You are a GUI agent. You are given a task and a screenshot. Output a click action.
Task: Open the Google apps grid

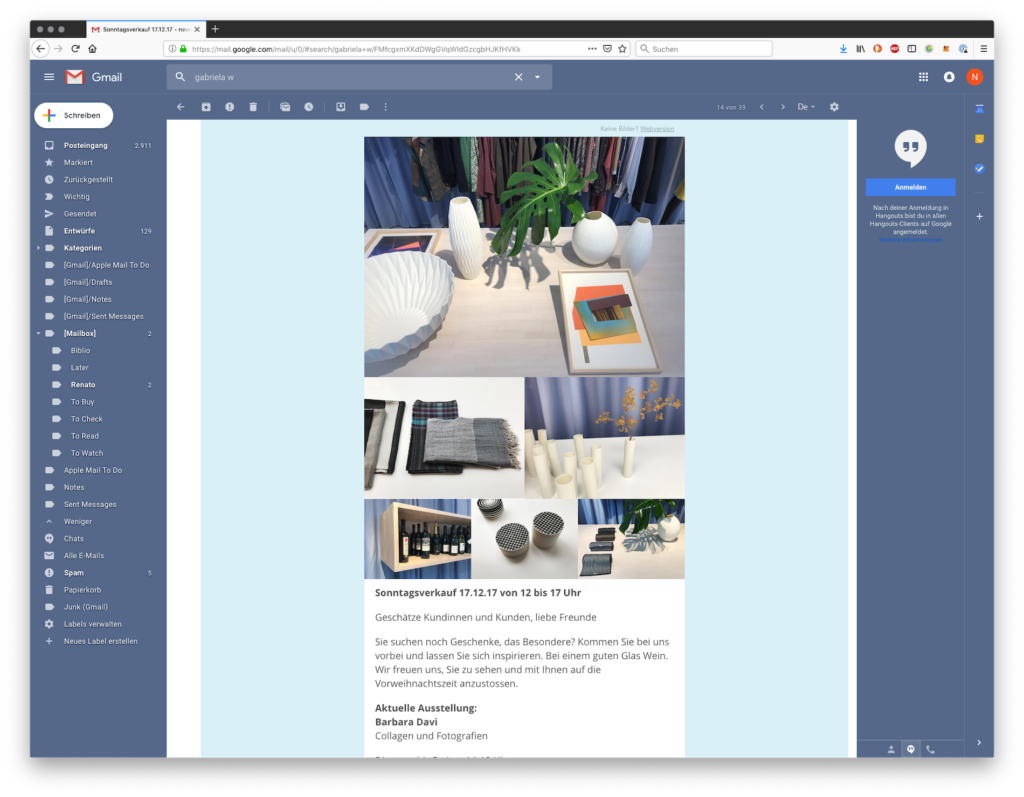point(923,77)
